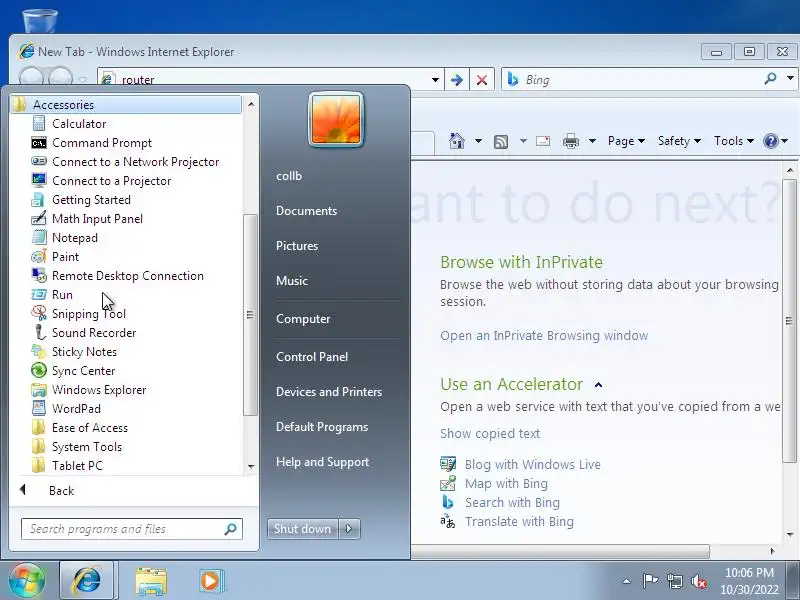
Task: Open search provider dropdown arrow
Action: click(790, 79)
